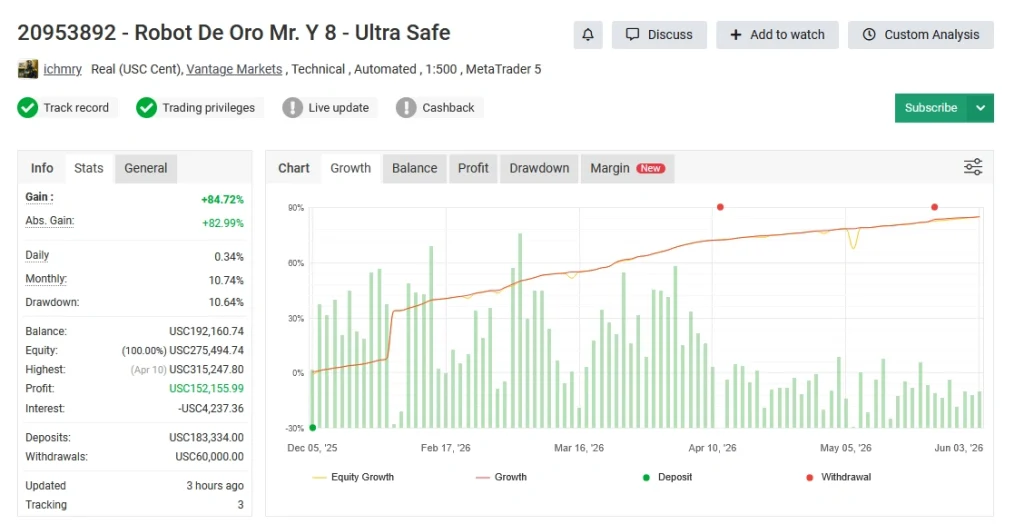Open the ichmry user profile link

pyautogui.click(x=62, y=69)
